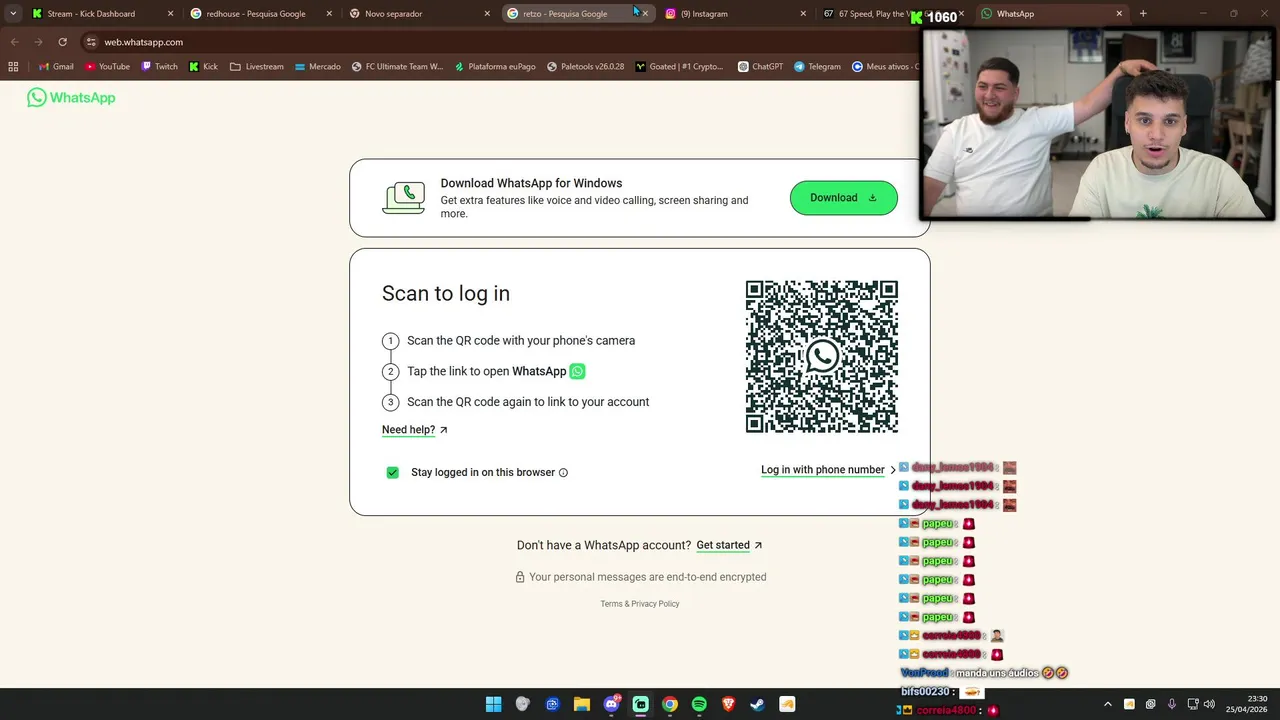Open the Telegram bookmark

(x=817, y=67)
